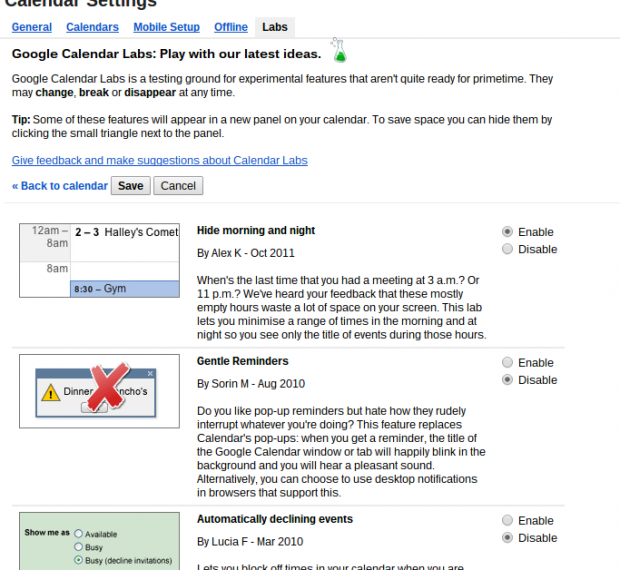Screen dimensions: 620x570
Task: Click the Hide morning and night preview thumbnail
Action: pos(99,260)
